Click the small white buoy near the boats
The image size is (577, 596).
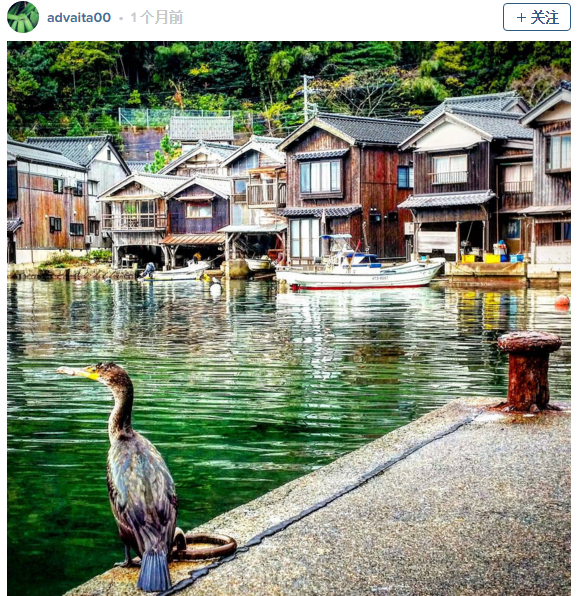click(x=216, y=287)
